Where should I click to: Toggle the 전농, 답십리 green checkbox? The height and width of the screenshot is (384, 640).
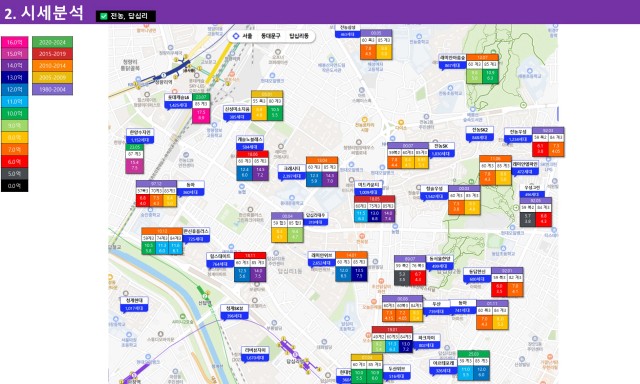[104, 16]
